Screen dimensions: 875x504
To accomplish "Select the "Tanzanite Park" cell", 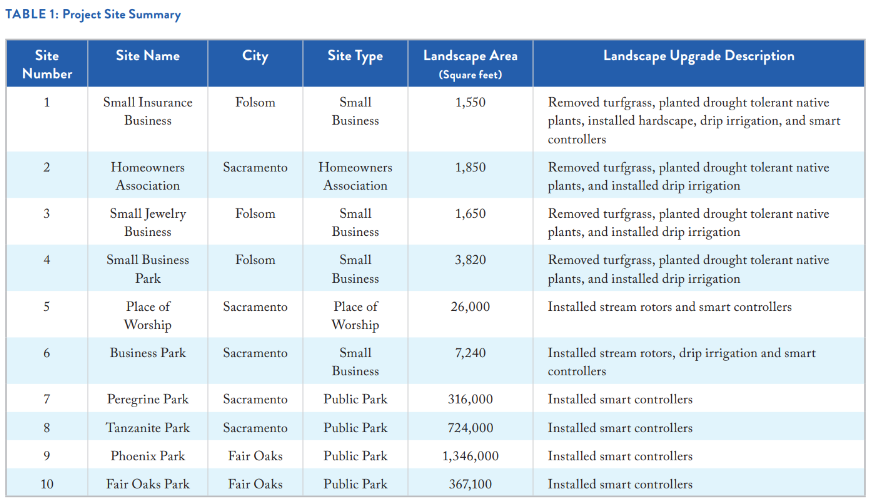I will coord(147,427).
